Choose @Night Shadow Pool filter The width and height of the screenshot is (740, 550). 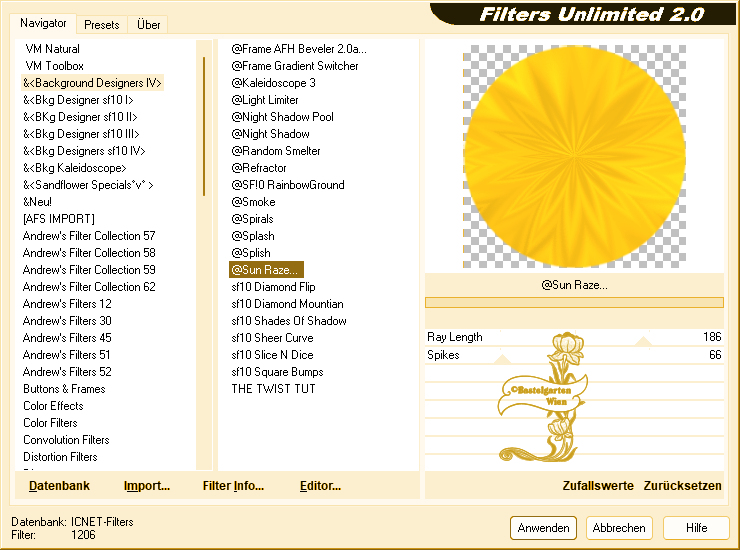(x=282, y=117)
